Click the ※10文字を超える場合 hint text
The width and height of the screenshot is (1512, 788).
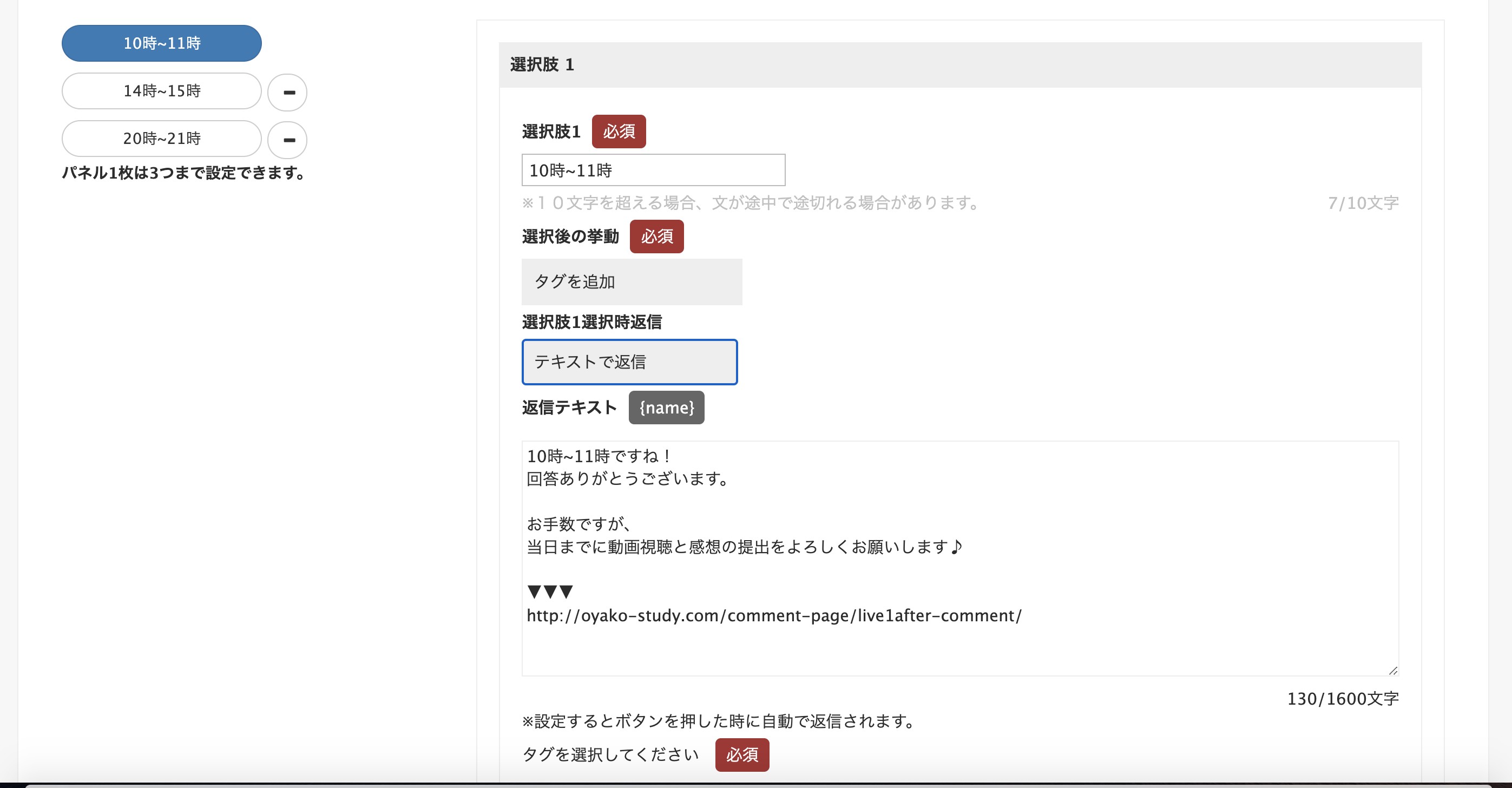750,203
